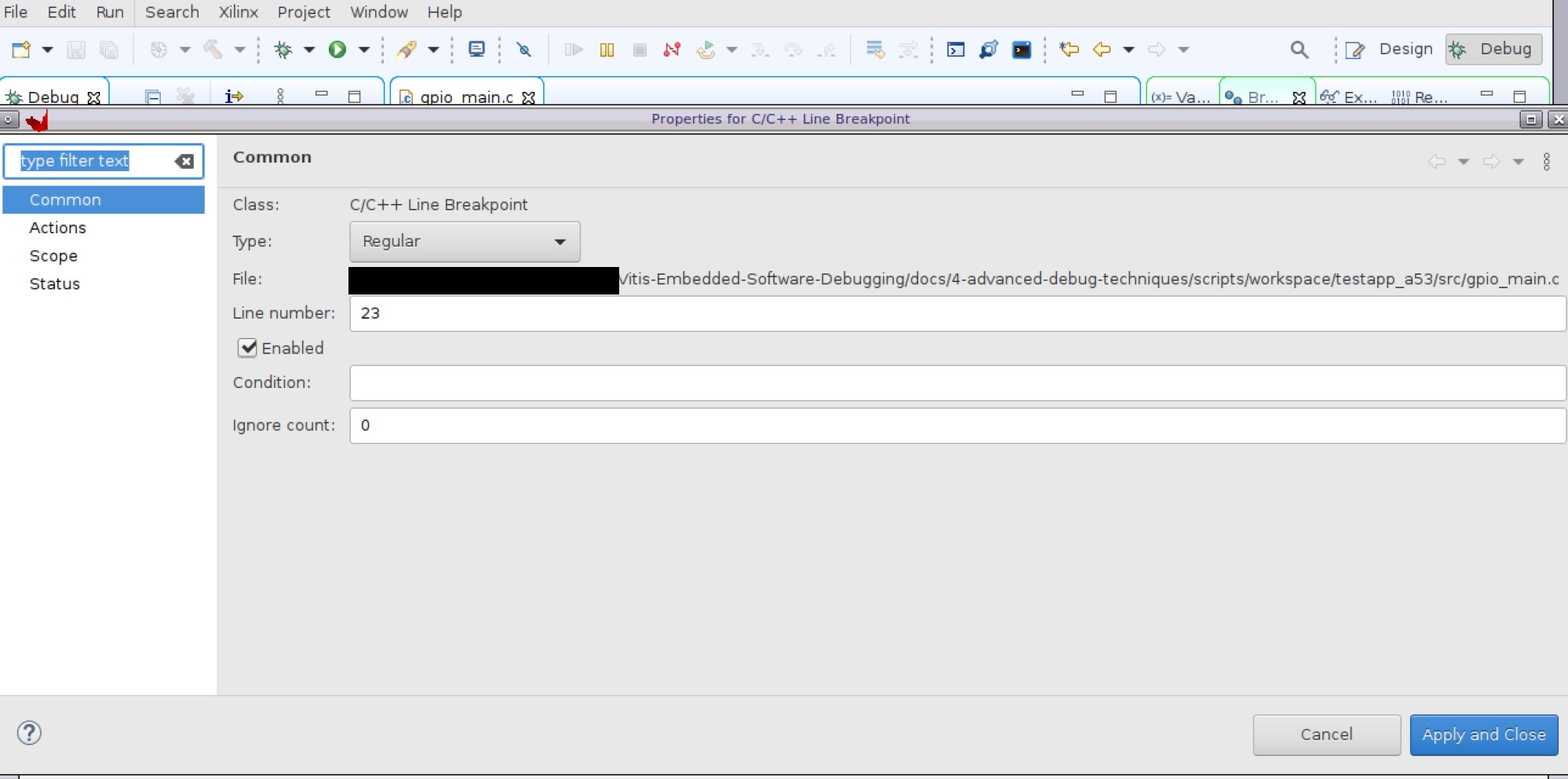Click the Last Edit Location arrow icon
This screenshot has height=779, width=1568.
tap(1069, 49)
